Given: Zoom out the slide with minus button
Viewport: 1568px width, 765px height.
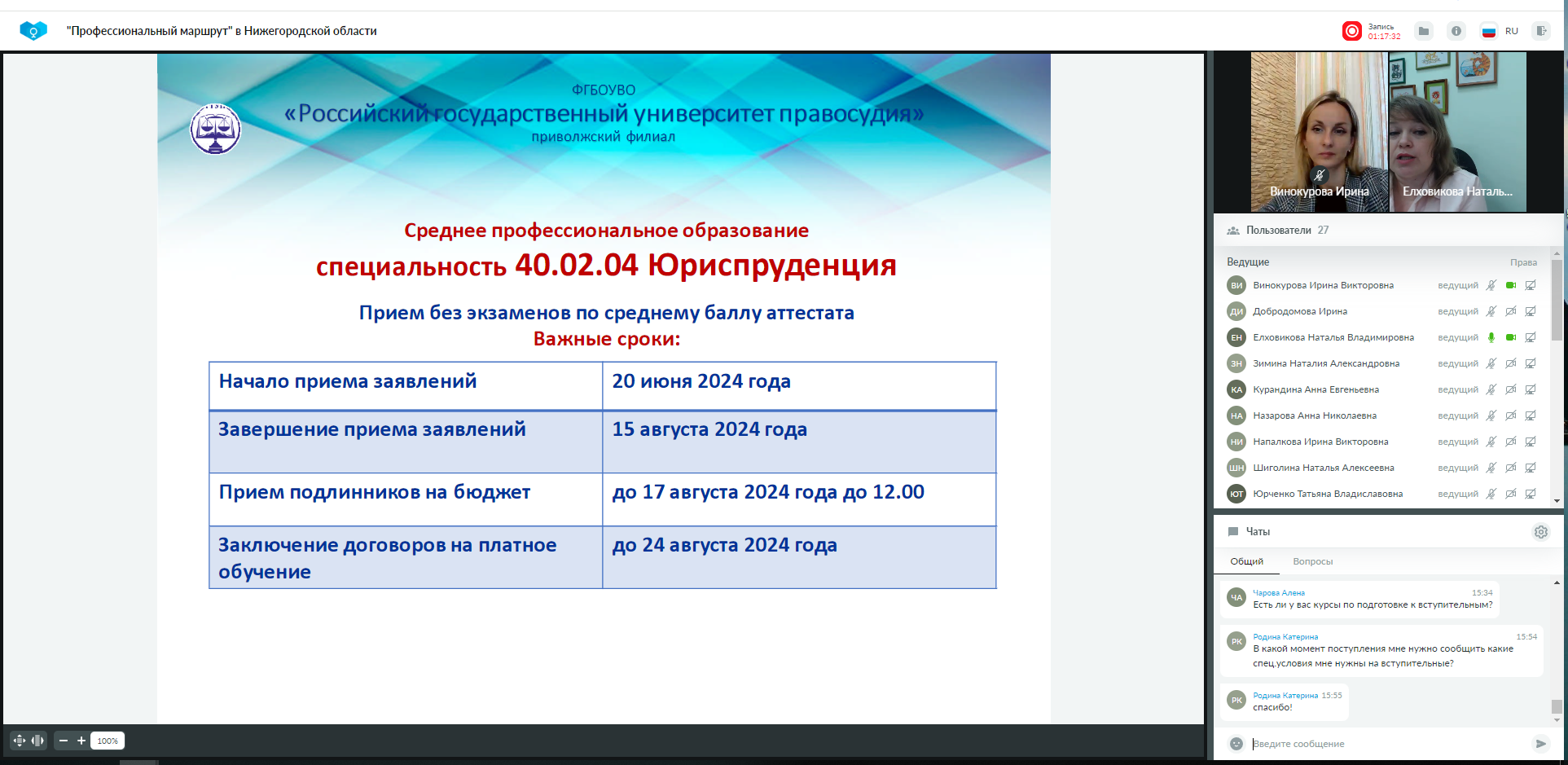Looking at the screenshot, I should [64, 741].
